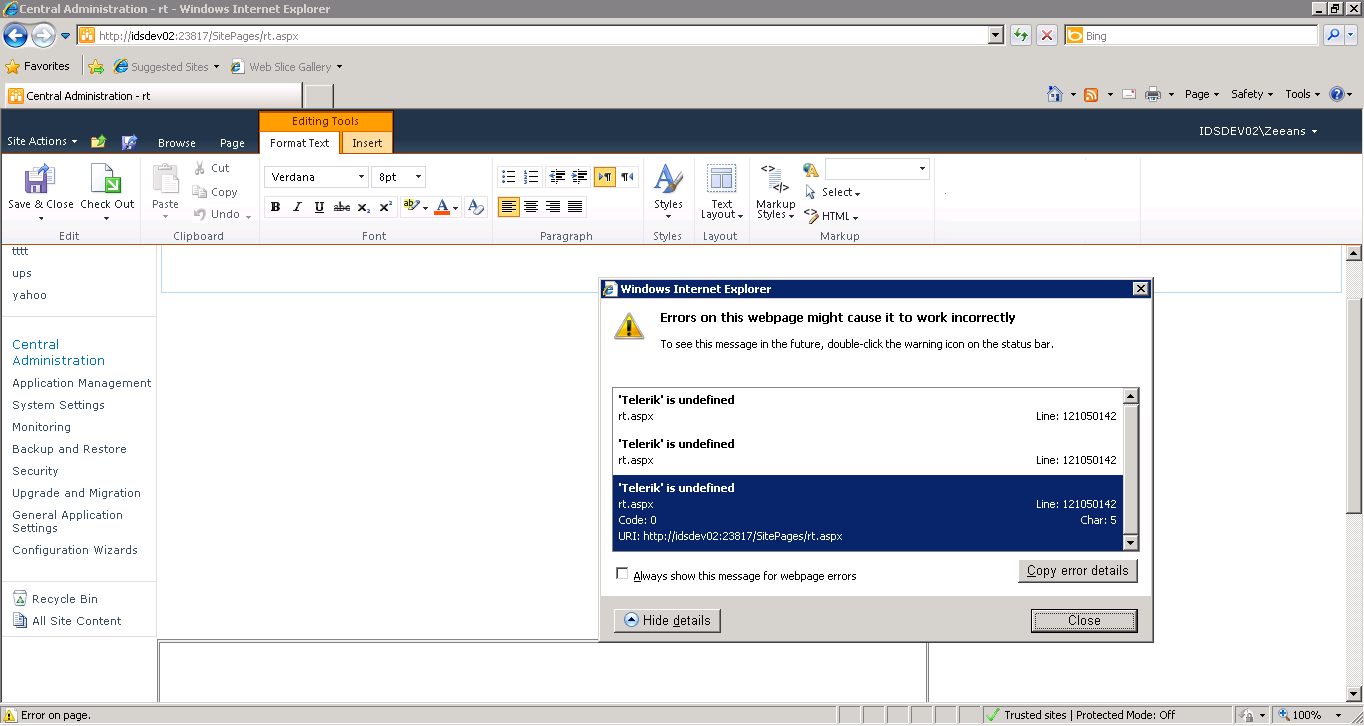Close the webpage error dialog with Close button
This screenshot has width=1364, height=726.
pos(1084,621)
